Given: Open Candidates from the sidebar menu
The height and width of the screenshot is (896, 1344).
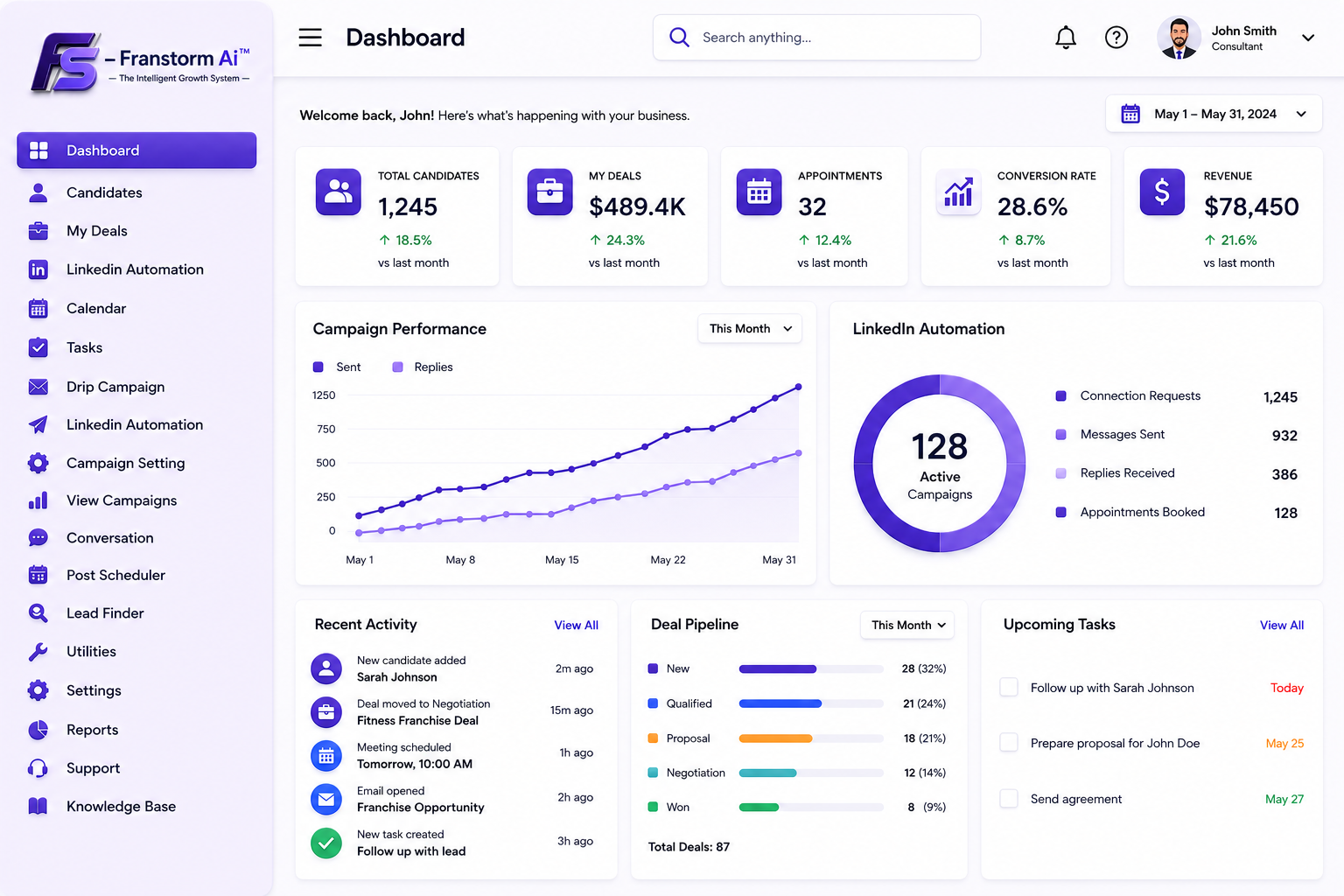Looking at the screenshot, I should point(104,192).
